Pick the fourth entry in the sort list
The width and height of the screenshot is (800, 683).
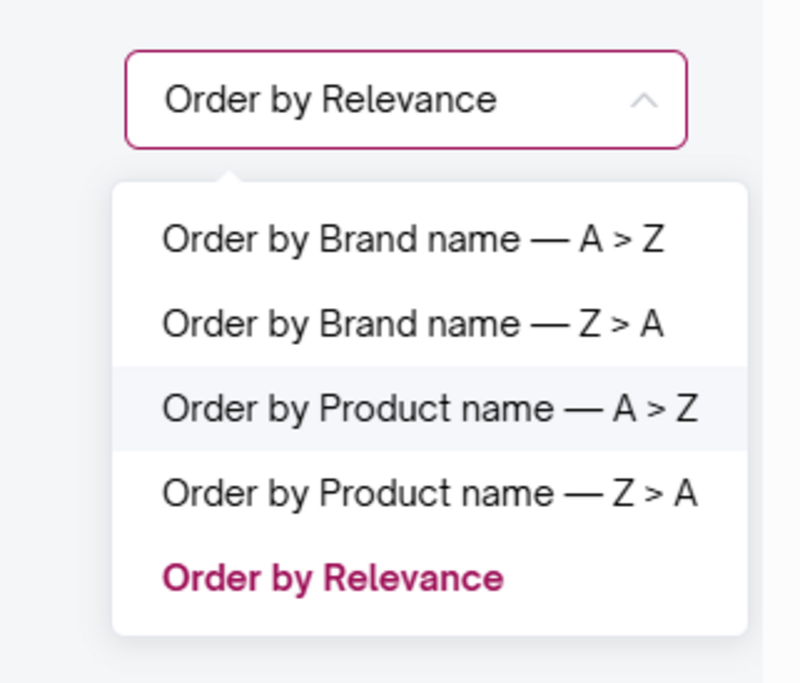coord(429,493)
